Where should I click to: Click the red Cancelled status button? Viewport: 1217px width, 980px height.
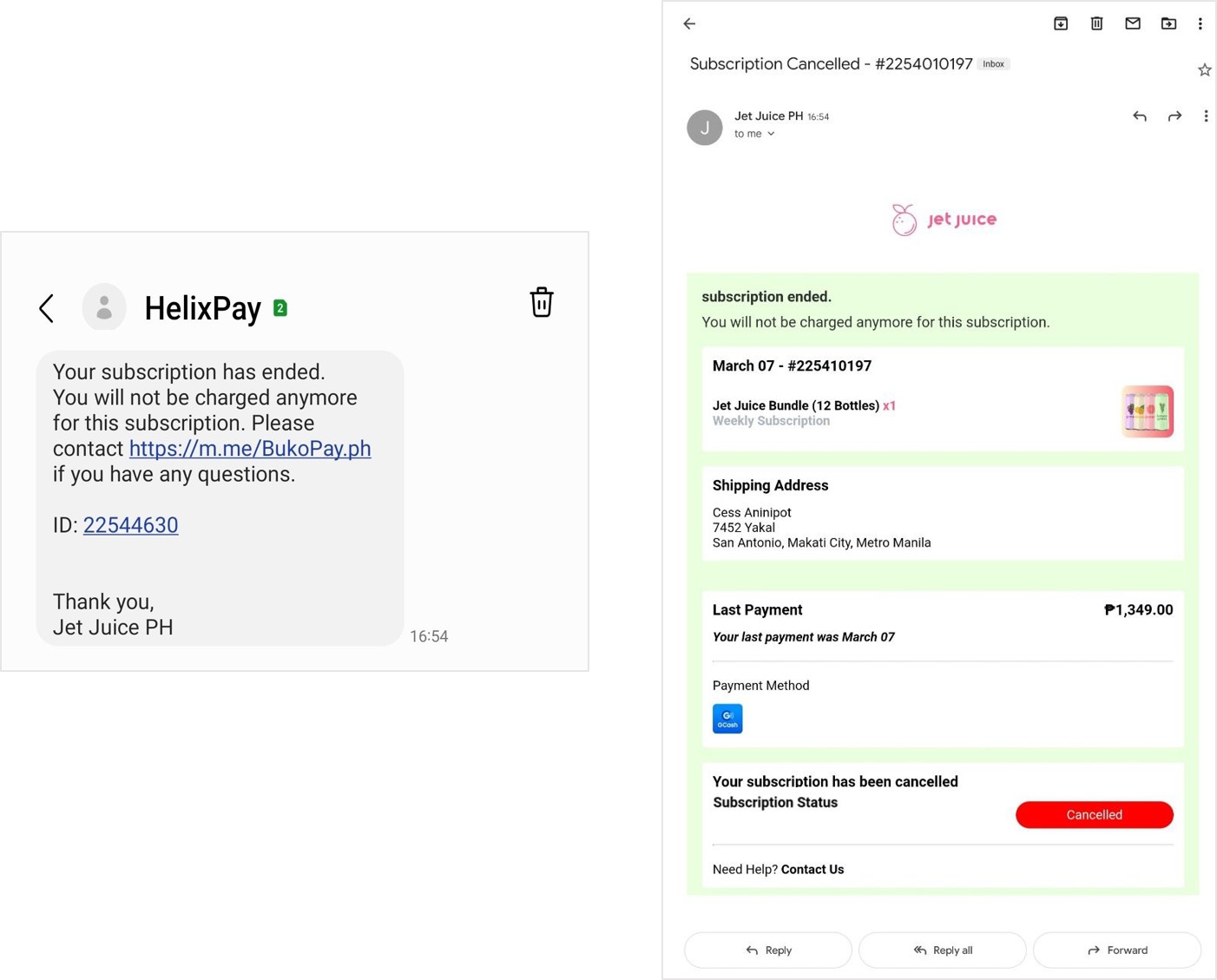point(1094,815)
